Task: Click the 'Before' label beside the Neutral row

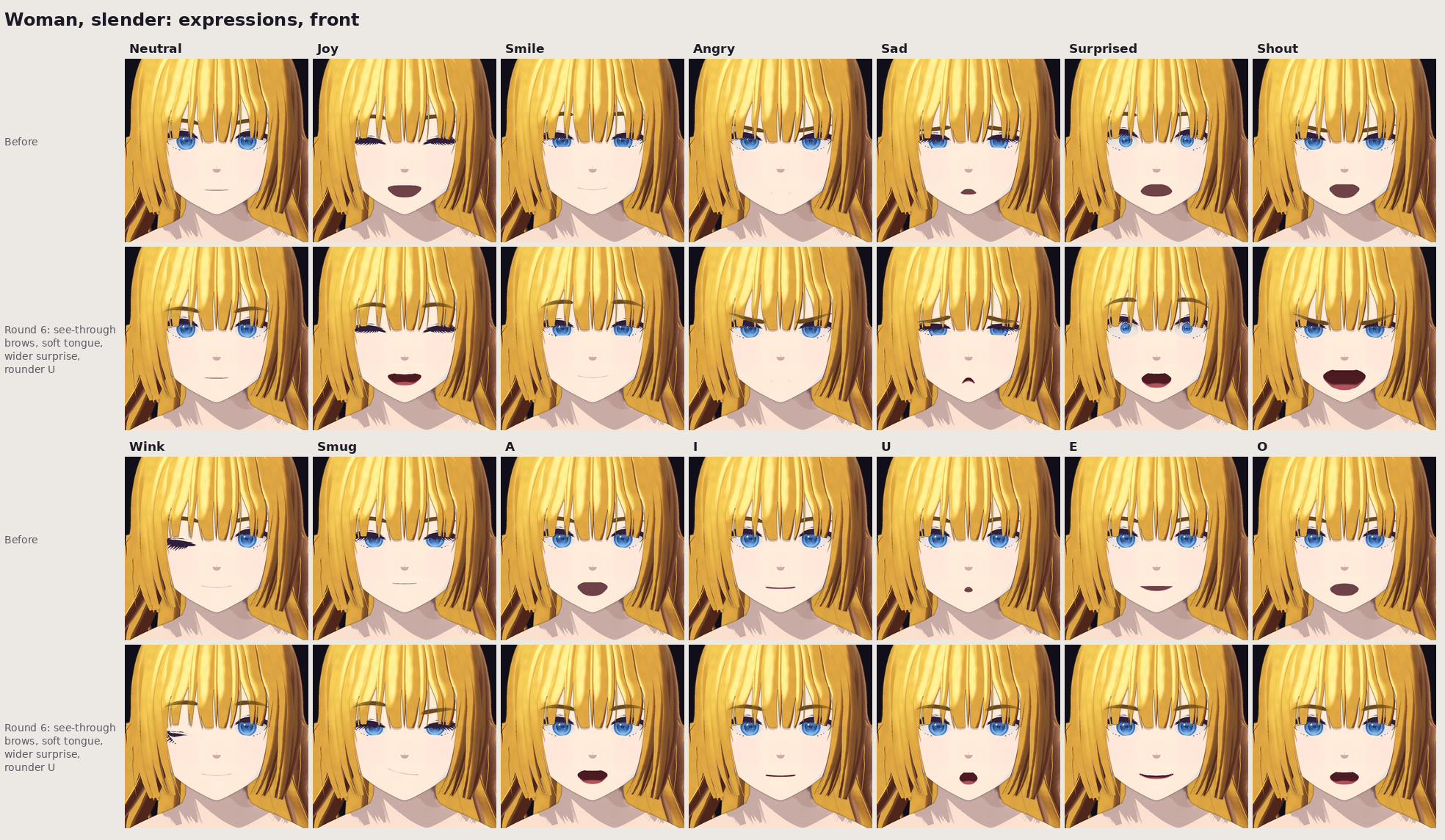Action: point(21,142)
